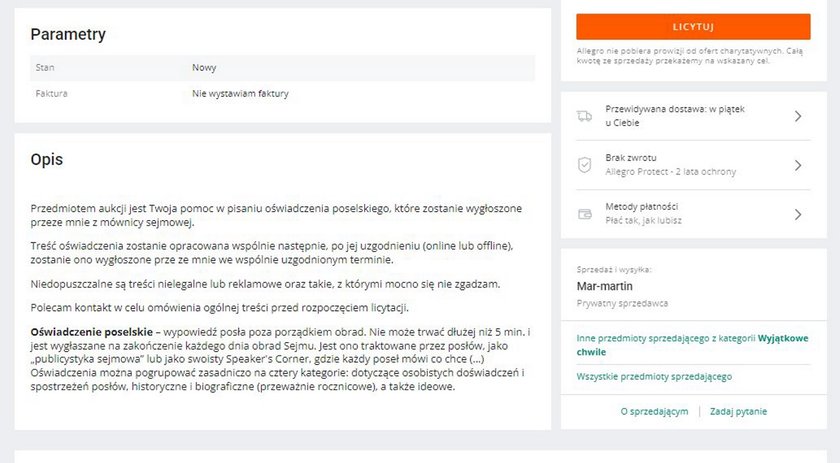Click the O sprzedającym link
This screenshot has height=463, width=840.
point(654,412)
